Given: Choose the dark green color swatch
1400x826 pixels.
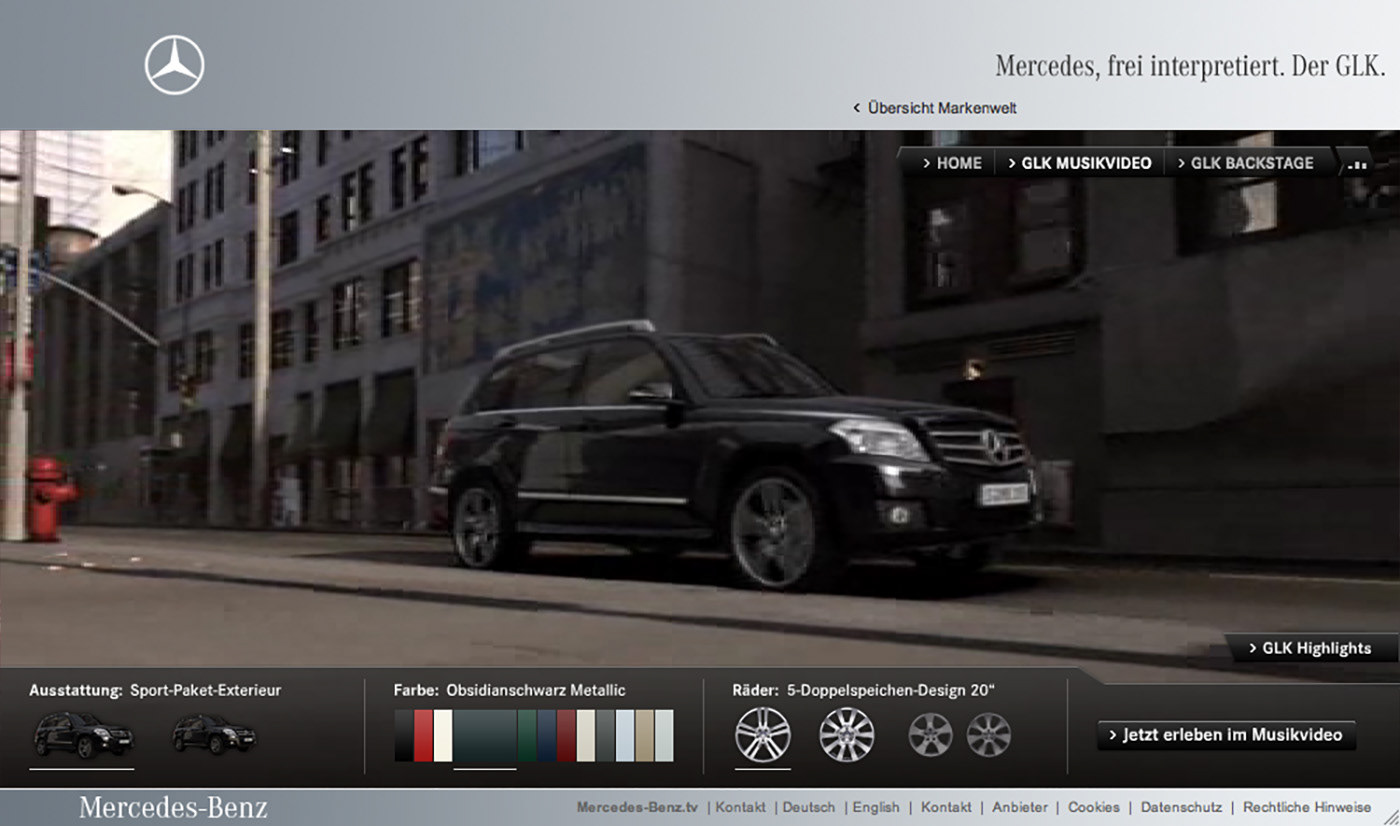Looking at the screenshot, I should (527, 736).
